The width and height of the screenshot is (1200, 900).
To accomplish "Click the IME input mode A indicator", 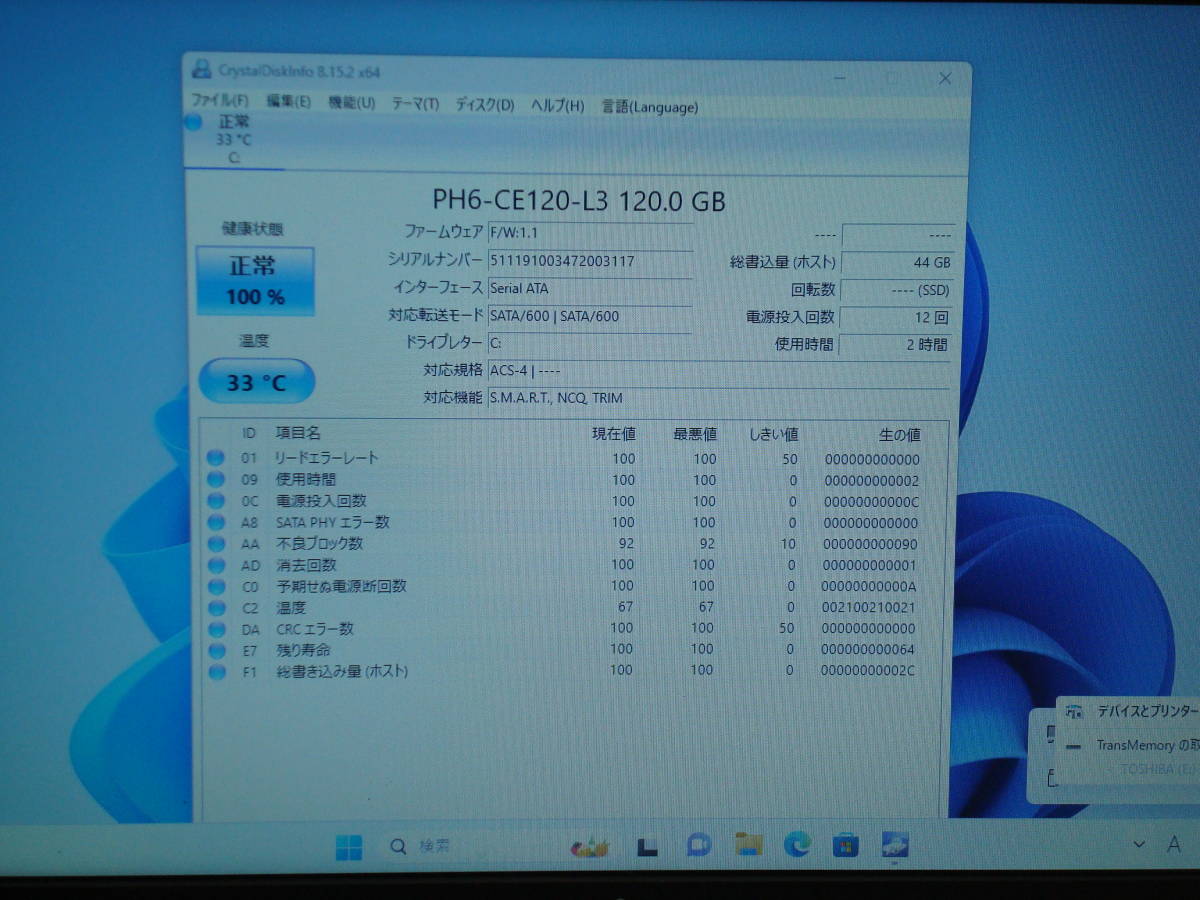I will point(1174,845).
